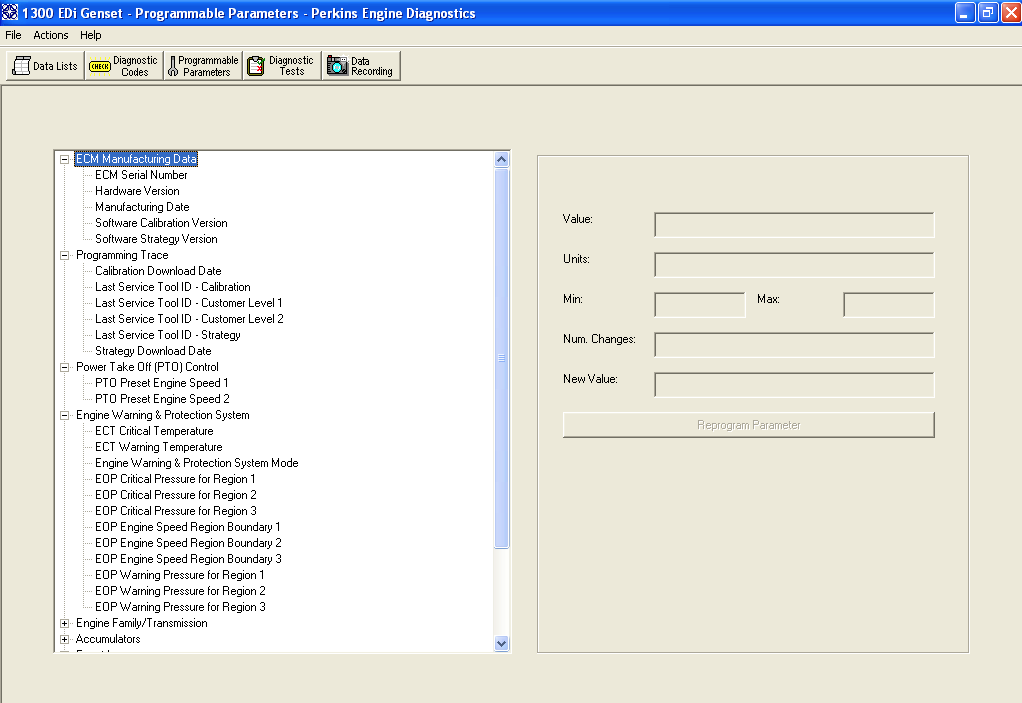The height and width of the screenshot is (703, 1022).
Task: Open the Actions menu
Action: coord(51,35)
